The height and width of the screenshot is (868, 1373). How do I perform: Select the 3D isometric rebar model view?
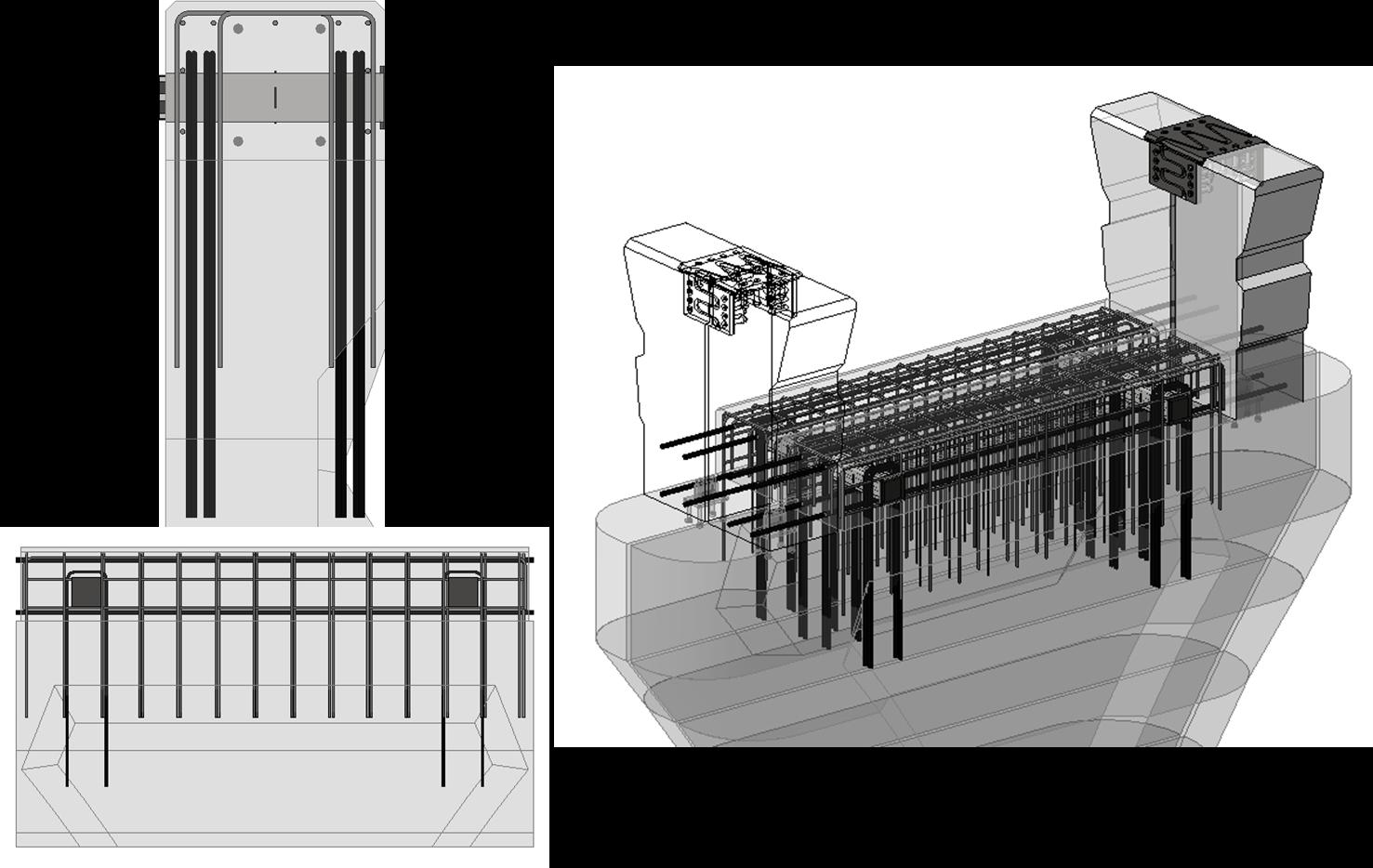(x=963, y=405)
